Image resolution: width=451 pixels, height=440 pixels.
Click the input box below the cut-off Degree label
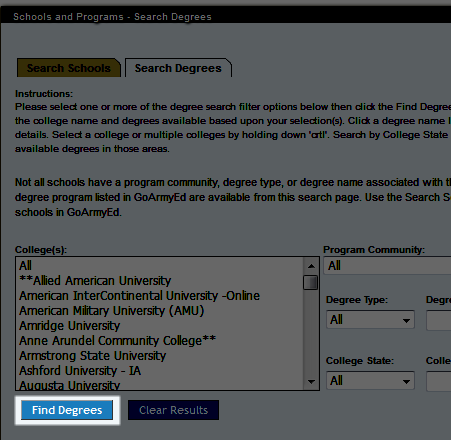[439, 320]
